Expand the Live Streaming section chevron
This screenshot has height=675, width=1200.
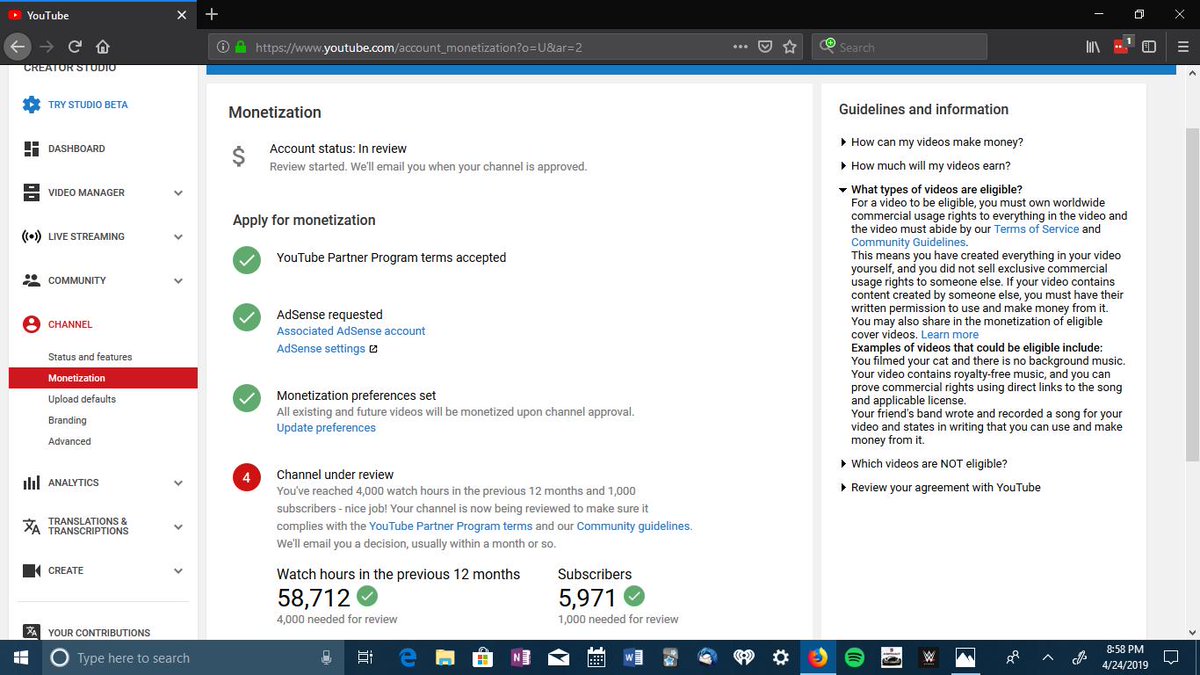tap(178, 237)
